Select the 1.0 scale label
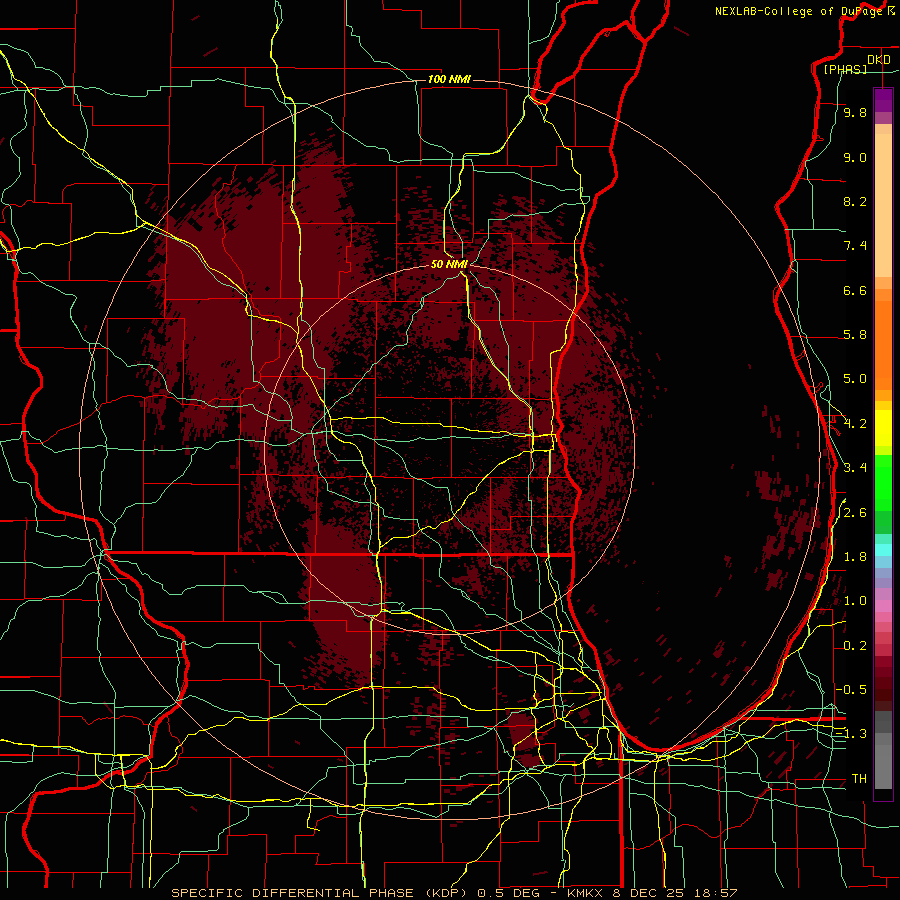The image size is (900, 900). click(x=855, y=601)
